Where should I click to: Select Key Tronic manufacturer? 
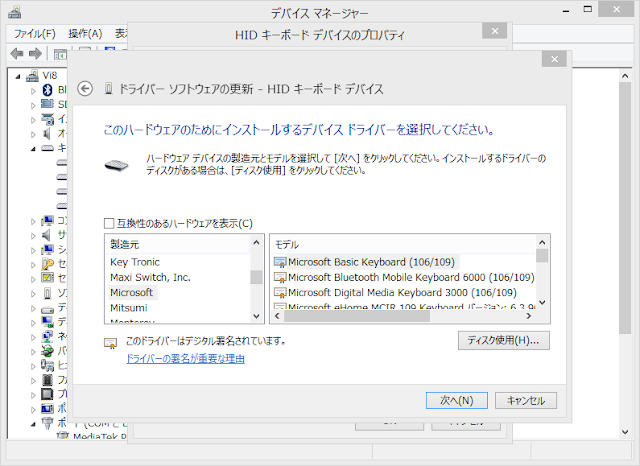pyautogui.click(x=135, y=262)
